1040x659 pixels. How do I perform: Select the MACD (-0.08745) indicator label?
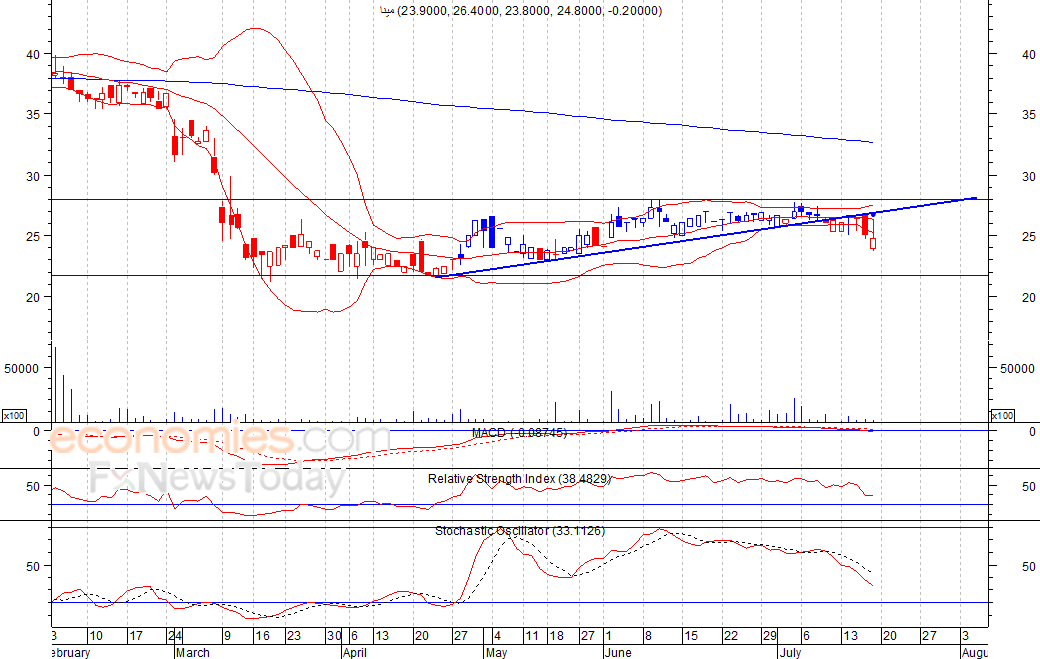pyautogui.click(x=519, y=433)
